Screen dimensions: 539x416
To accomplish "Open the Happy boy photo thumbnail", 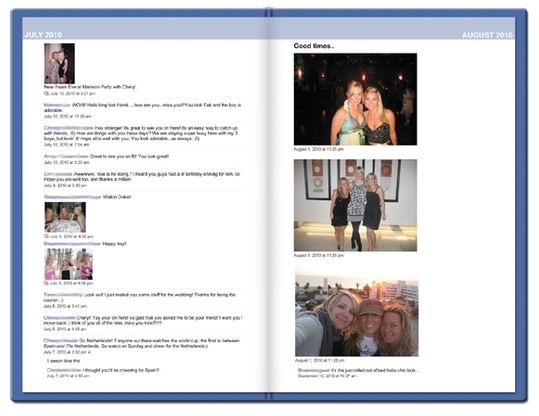I will coord(68,264).
